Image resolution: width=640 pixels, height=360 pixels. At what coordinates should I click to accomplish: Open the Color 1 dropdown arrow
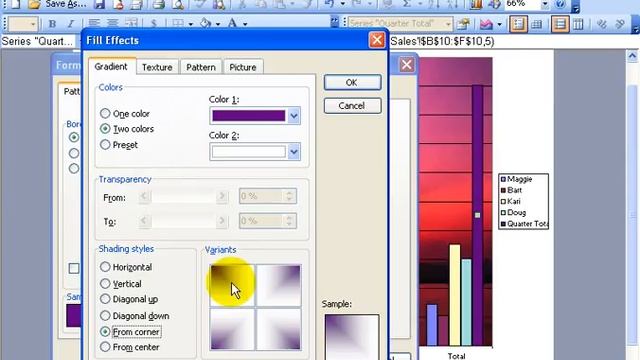click(294, 116)
